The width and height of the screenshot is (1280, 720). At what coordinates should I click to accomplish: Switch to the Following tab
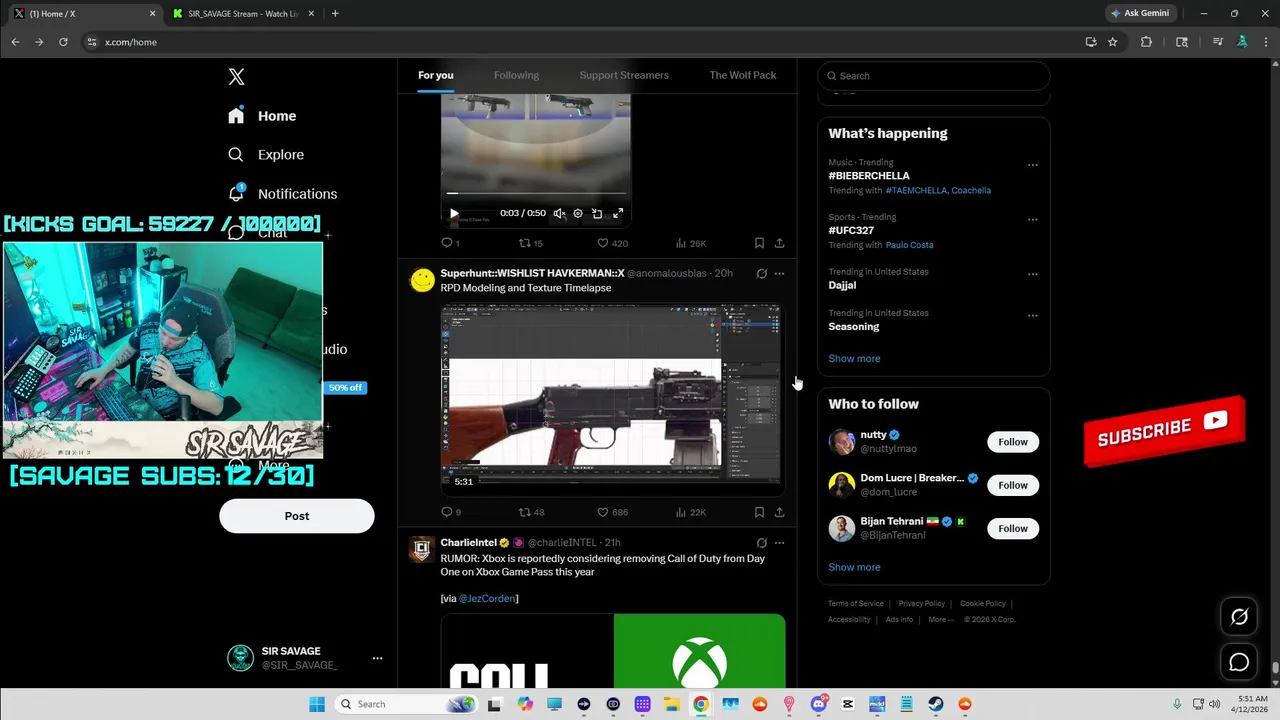[516, 75]
